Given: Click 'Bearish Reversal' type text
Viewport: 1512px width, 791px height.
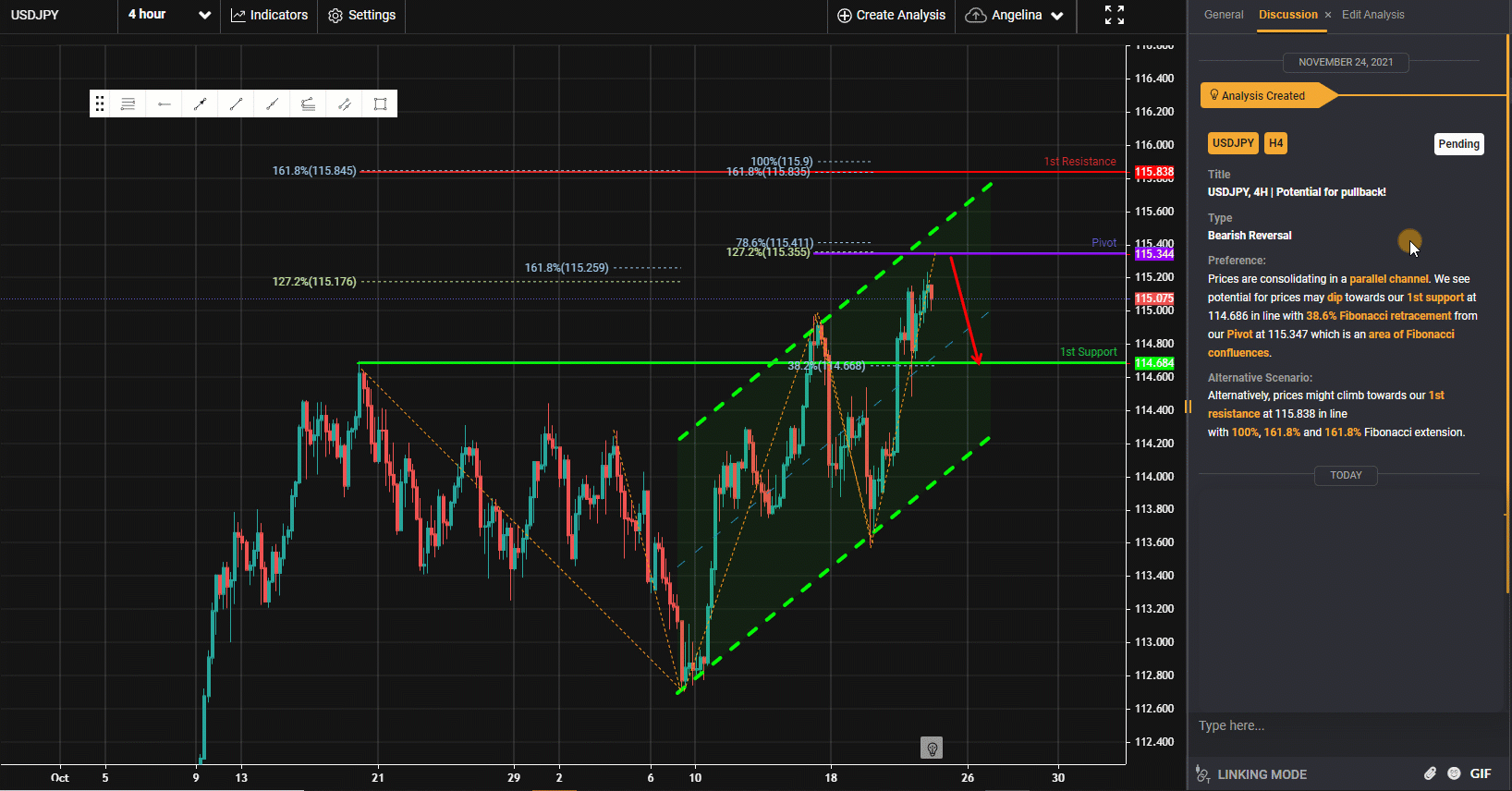Looking at the screenshot, I should [1250, 236].
